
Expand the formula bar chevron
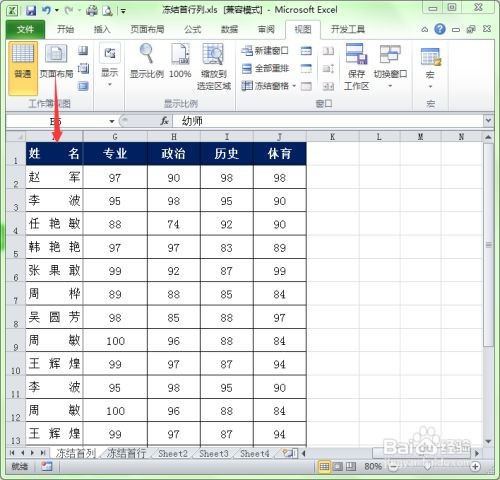pyautogui.click(x=488, y=120)
